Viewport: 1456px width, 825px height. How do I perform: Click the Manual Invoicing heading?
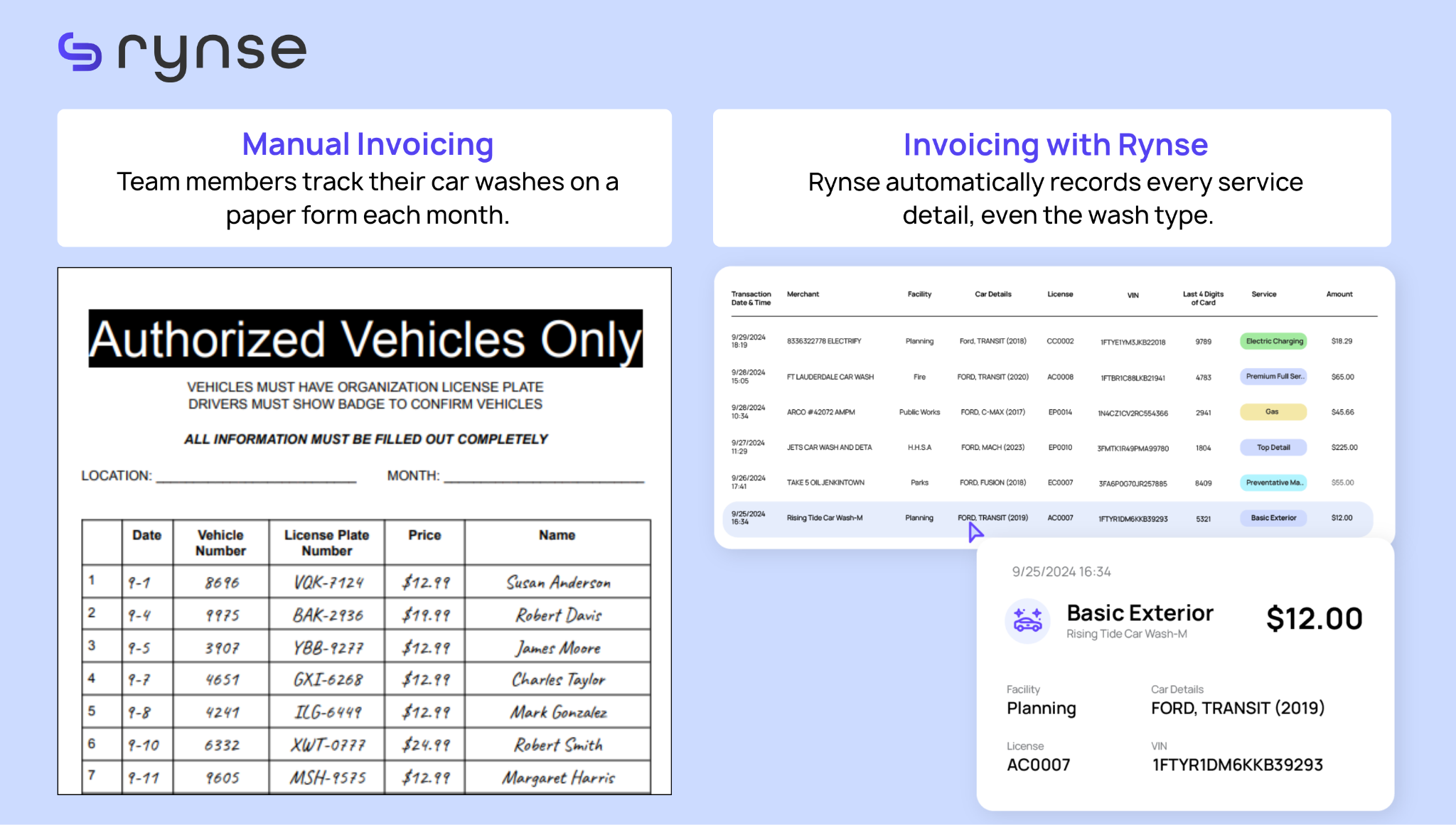(x=368, y=144)
